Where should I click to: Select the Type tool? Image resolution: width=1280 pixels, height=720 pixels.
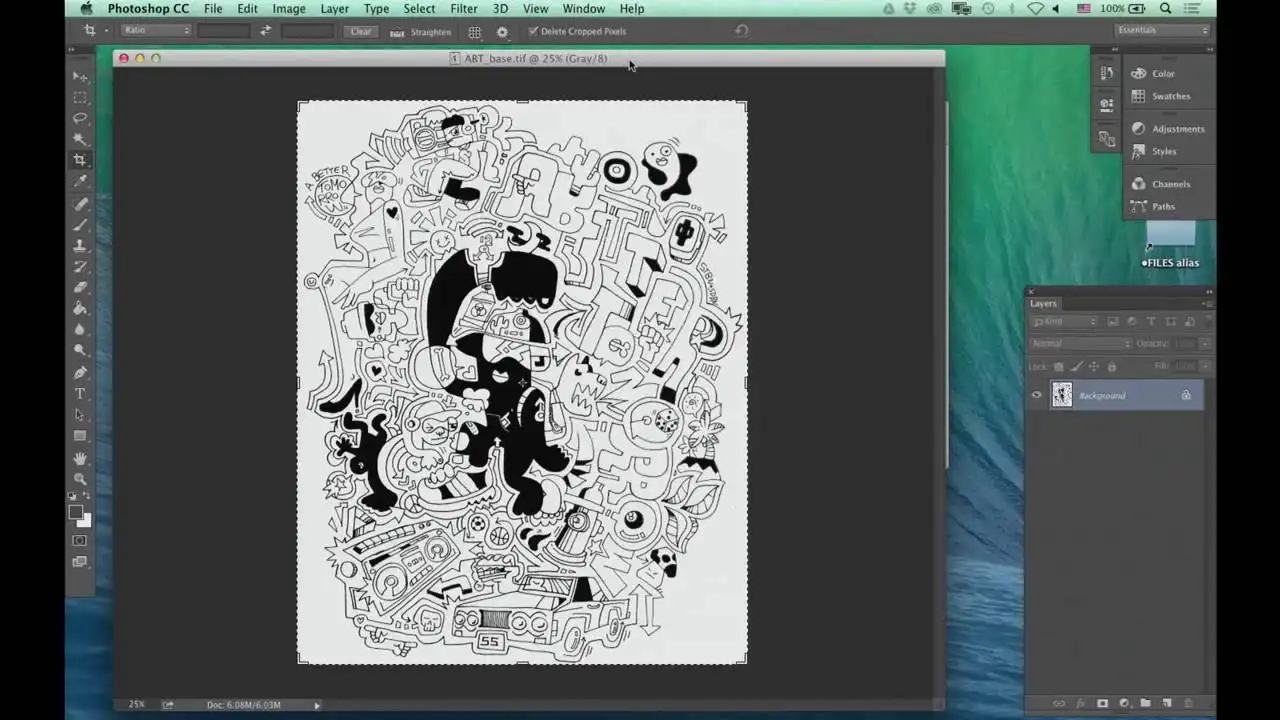point(79,393)
